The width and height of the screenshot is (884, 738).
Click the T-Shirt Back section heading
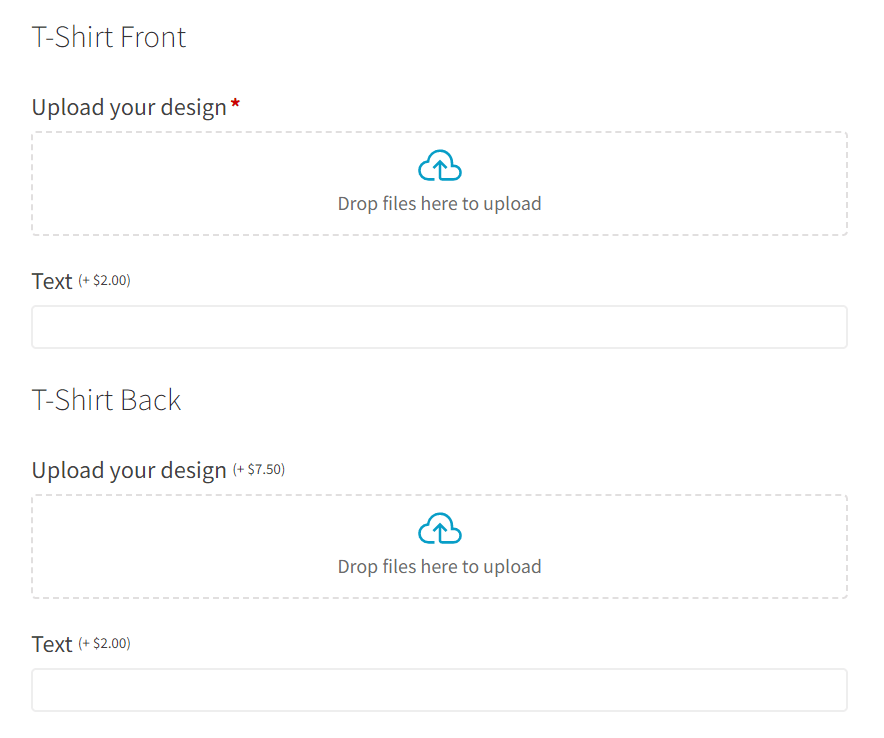(x=106, y=399)
